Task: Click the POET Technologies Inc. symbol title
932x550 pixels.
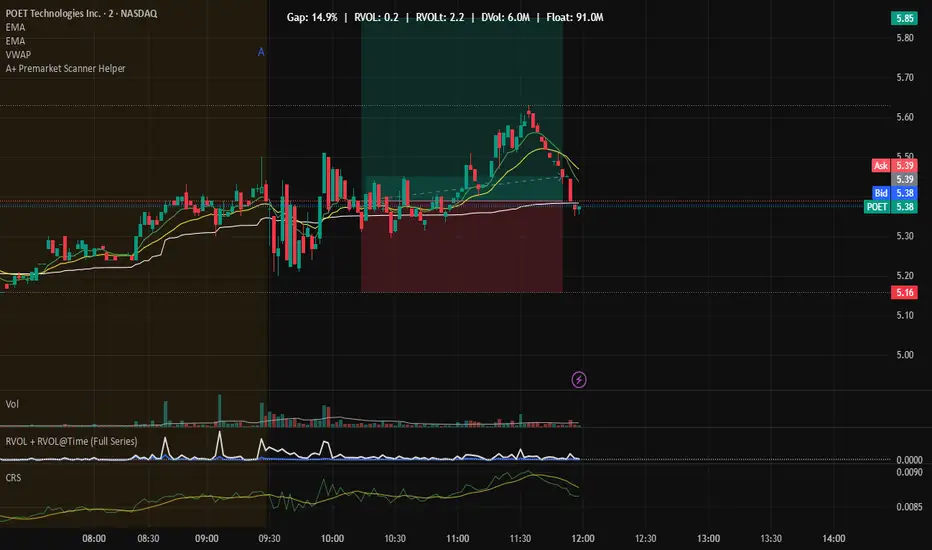Action: [81, 13]
